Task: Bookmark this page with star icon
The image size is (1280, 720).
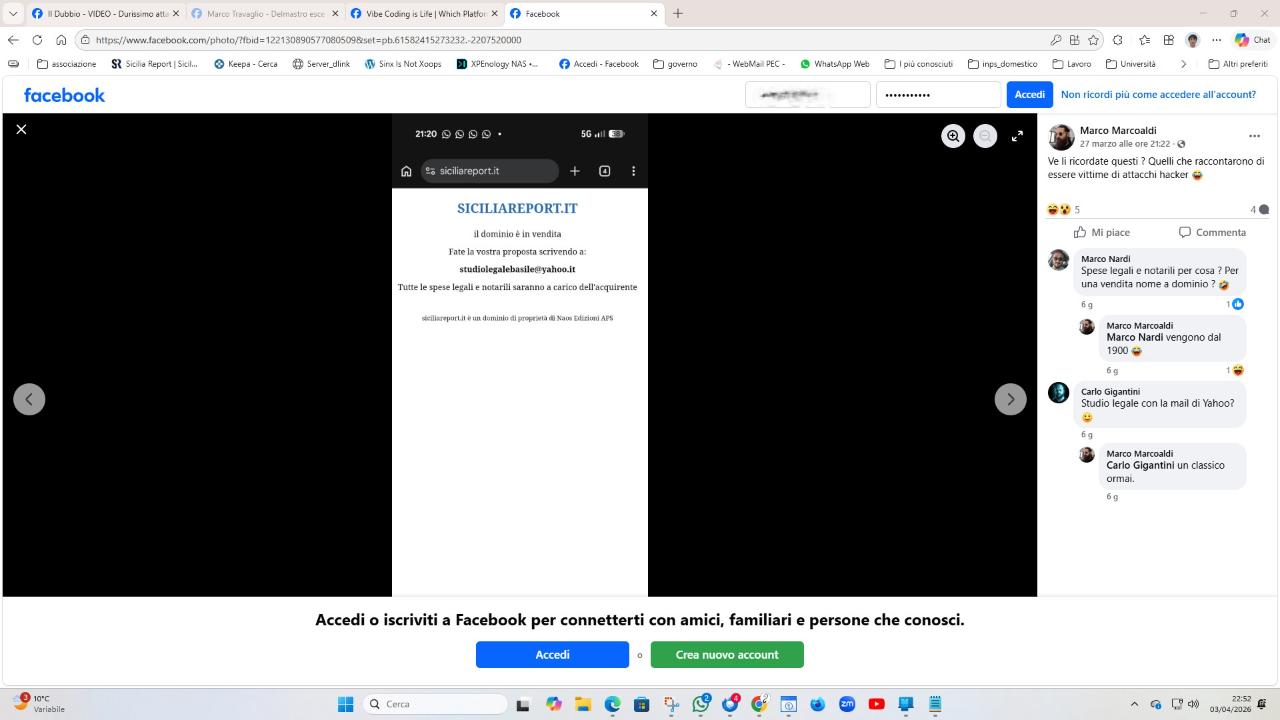Action: [x=1093, y=40]
